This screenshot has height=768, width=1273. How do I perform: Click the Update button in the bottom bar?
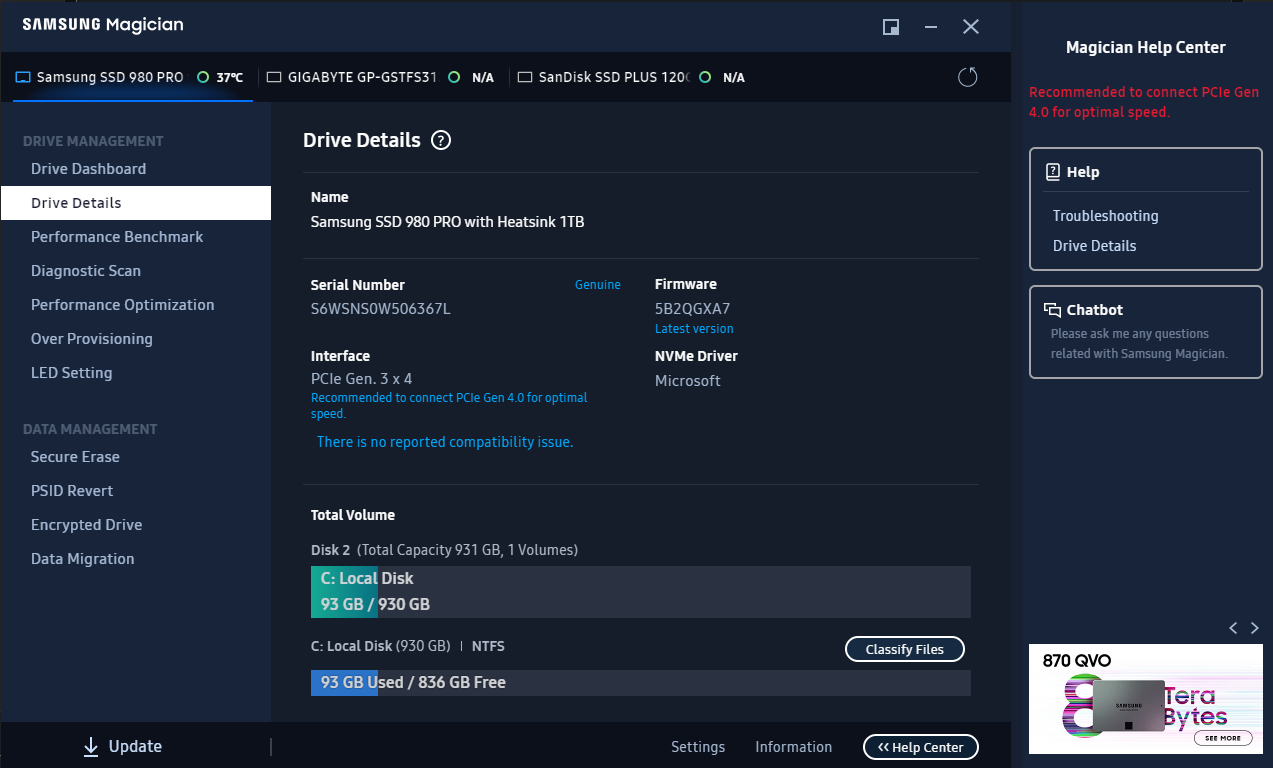pos(122,746)
